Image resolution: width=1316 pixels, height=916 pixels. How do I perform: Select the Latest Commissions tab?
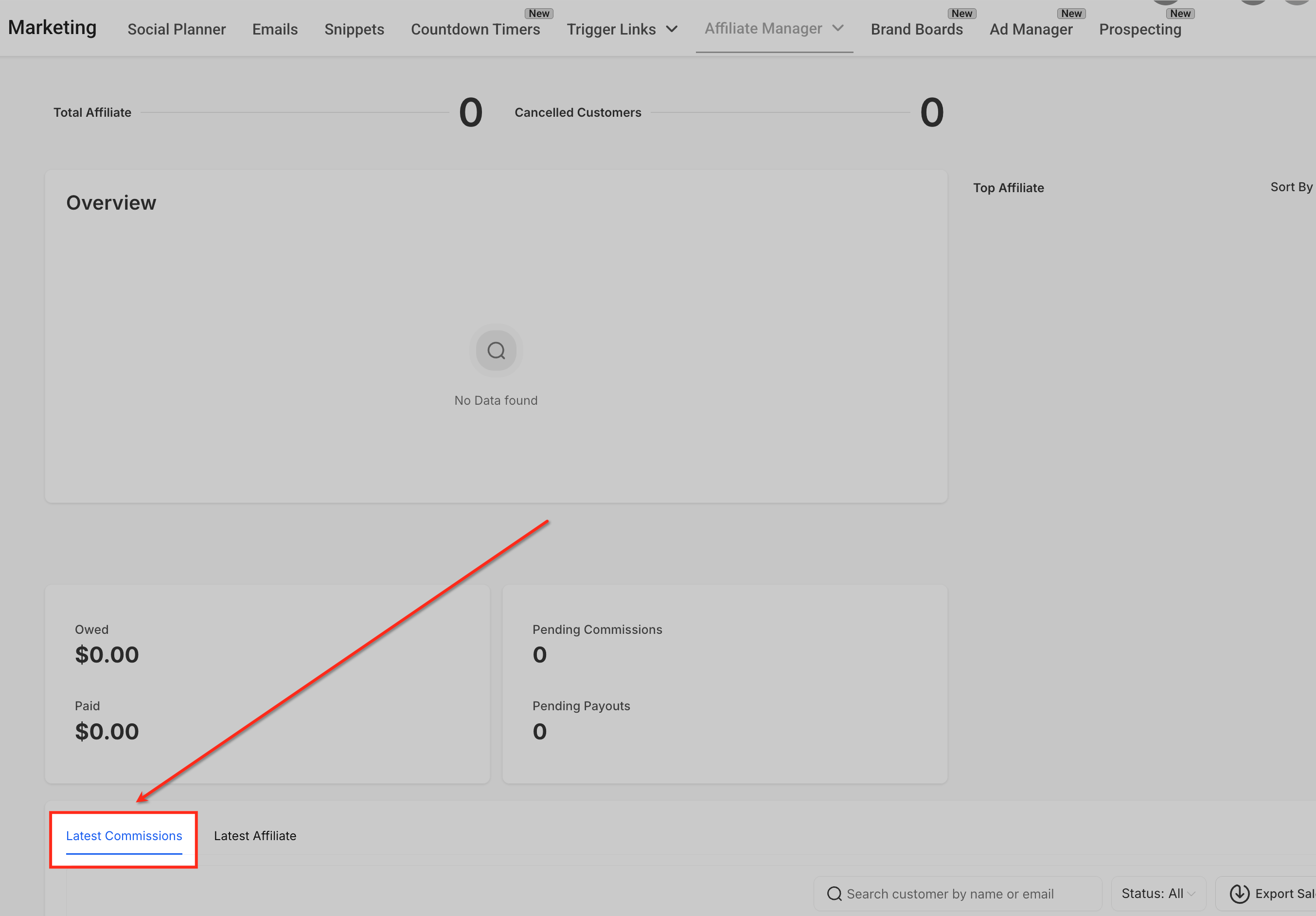[x=124, y=836]
